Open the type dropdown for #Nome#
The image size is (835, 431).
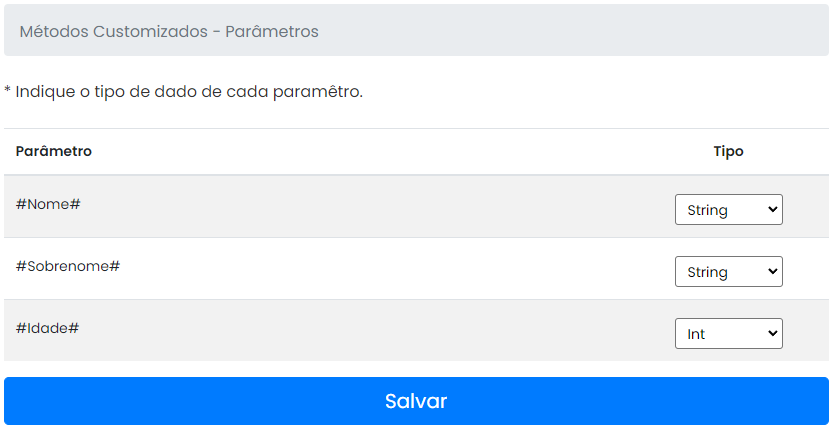[728, 210]
